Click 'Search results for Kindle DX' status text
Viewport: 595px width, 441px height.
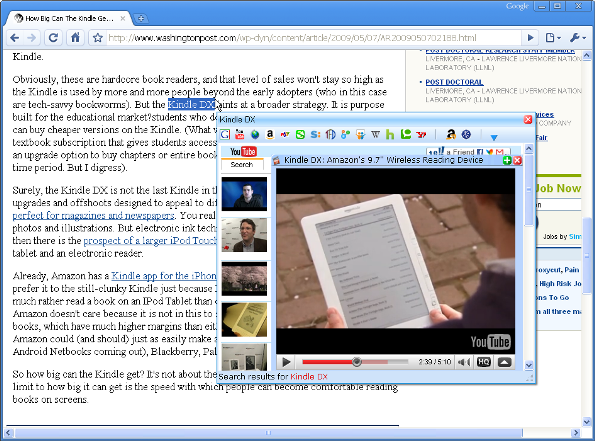point(273,376)
